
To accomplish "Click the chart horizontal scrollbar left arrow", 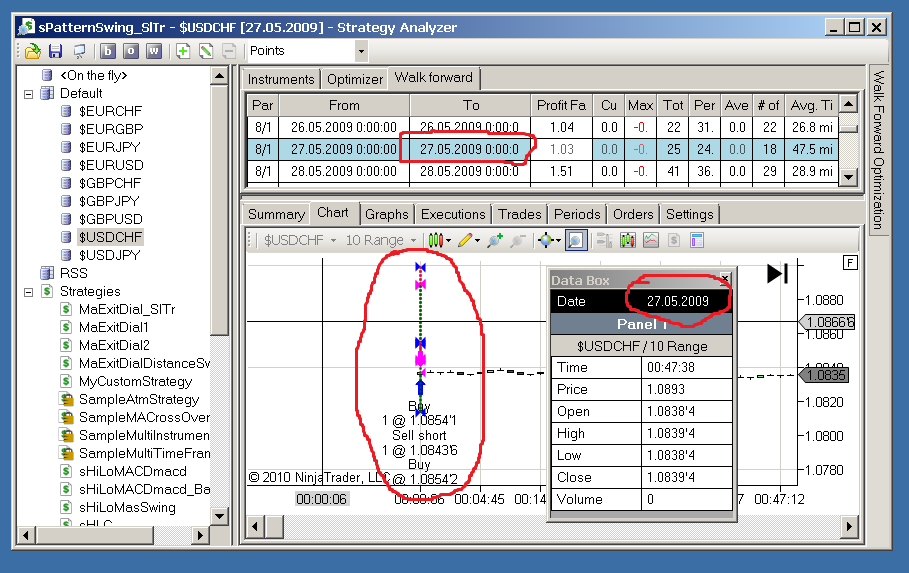I will click(x=255, y=527).
